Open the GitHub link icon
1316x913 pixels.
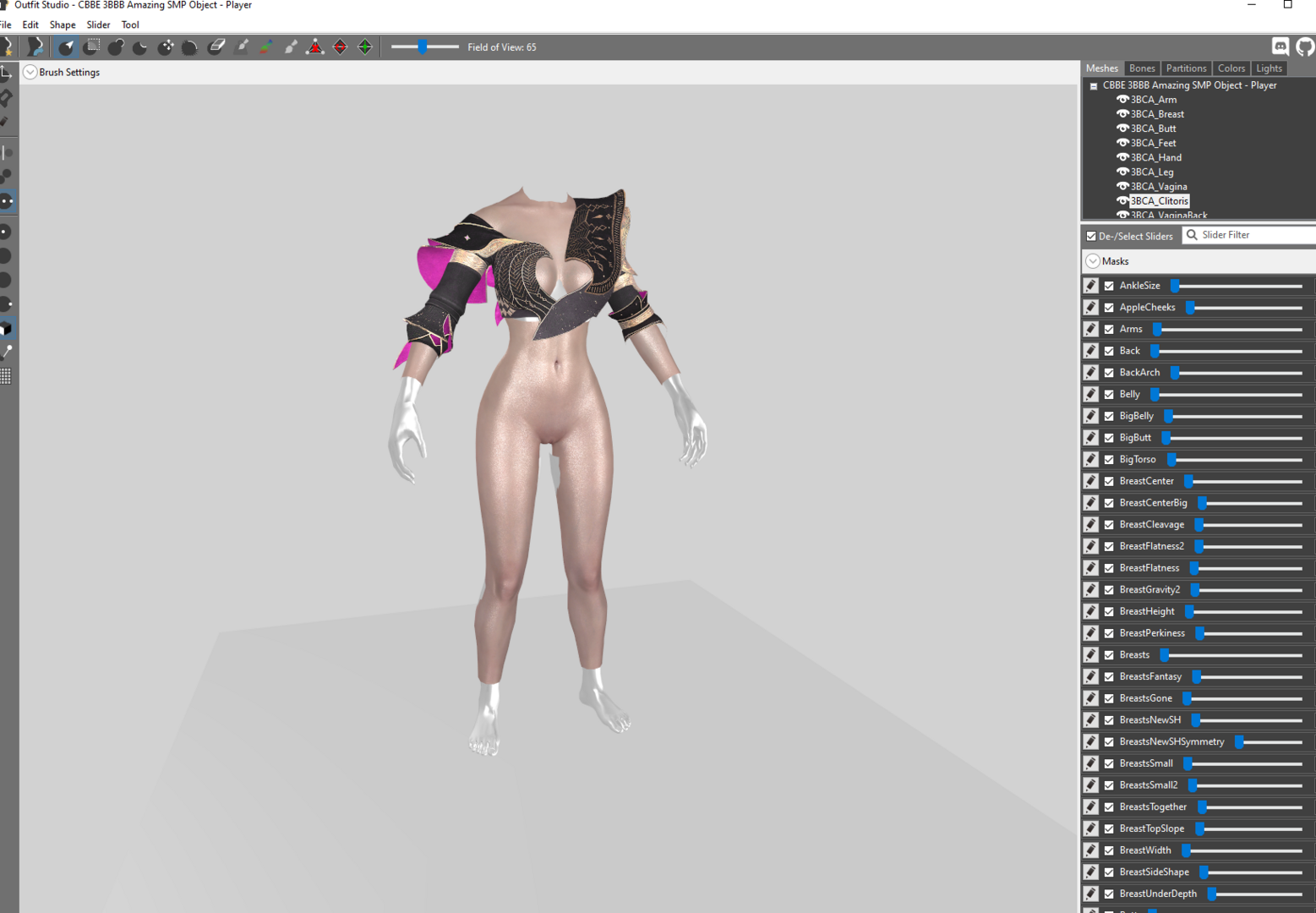coord(1305,46)
